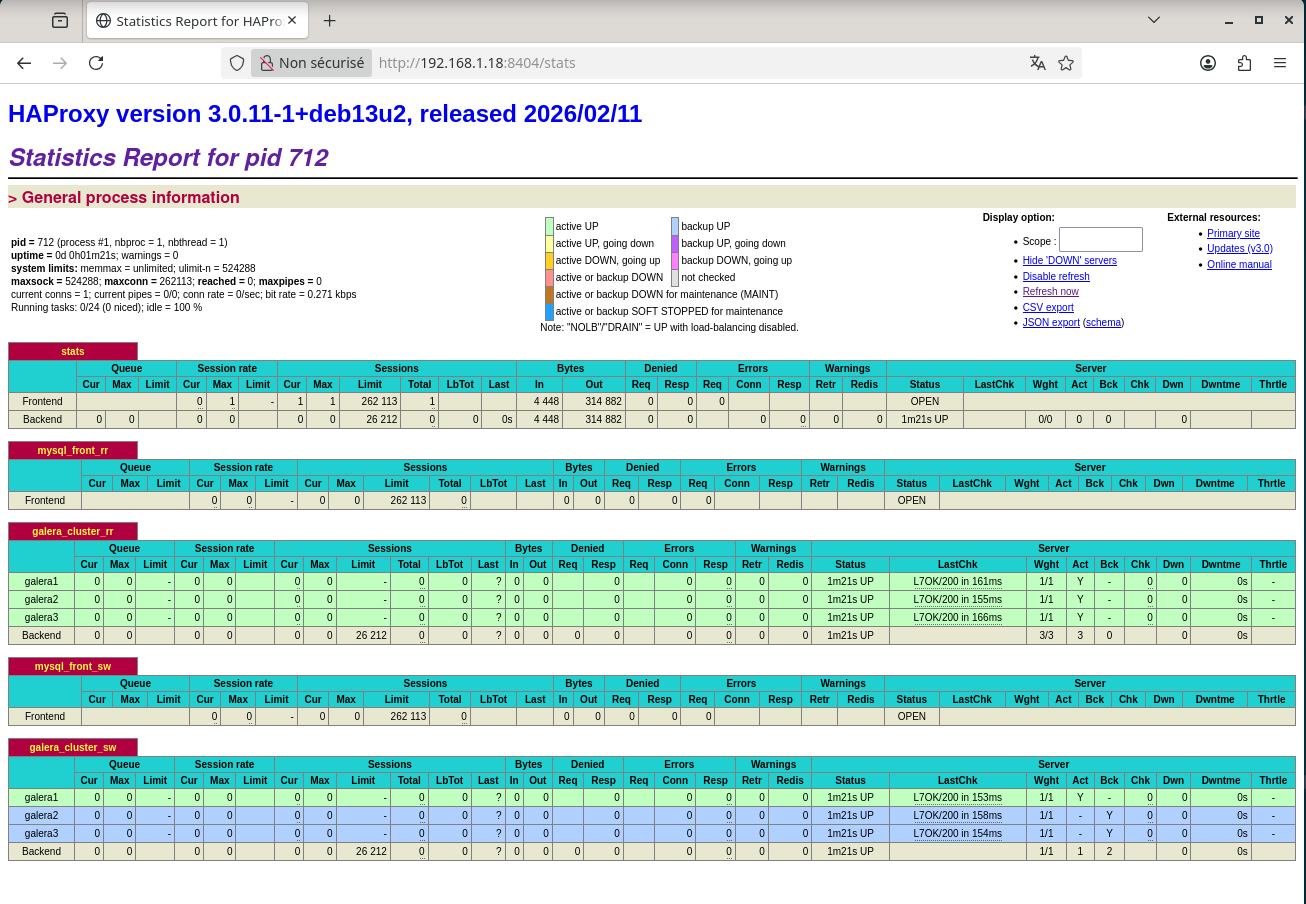
Task: Click the 'Running tasks: 0/24' line
Action: [x=106, y=308]
